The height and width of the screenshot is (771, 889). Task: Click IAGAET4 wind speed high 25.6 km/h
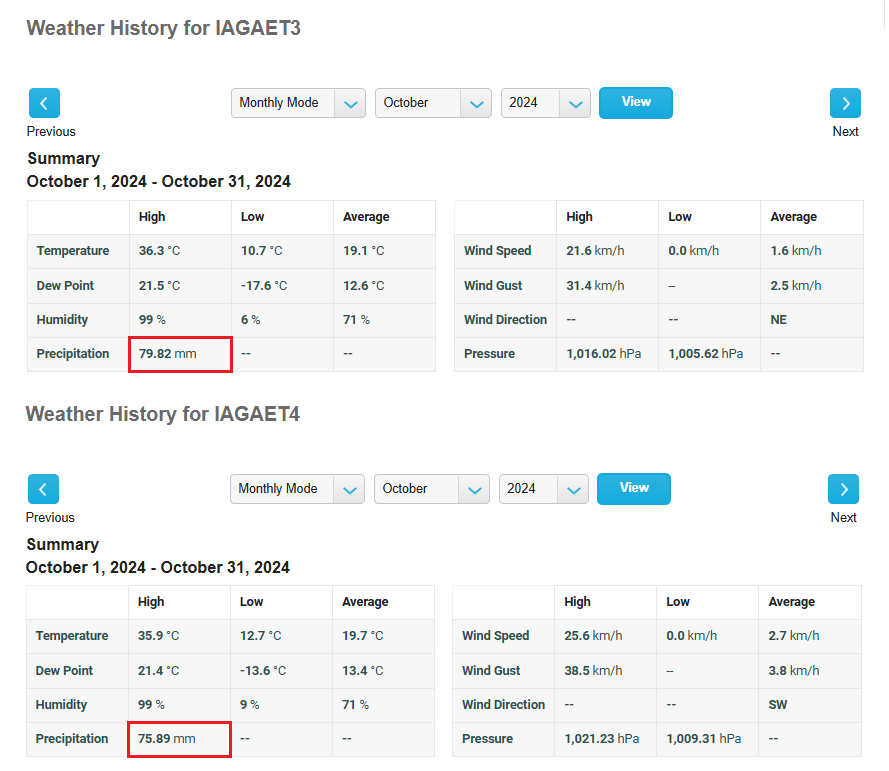pos(593,636)
